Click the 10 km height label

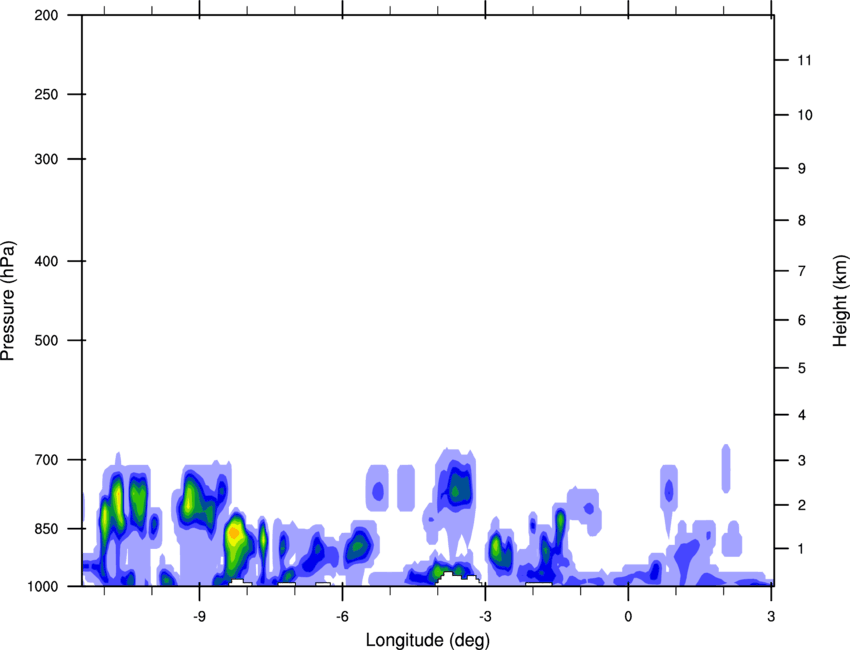click(804, 115)
